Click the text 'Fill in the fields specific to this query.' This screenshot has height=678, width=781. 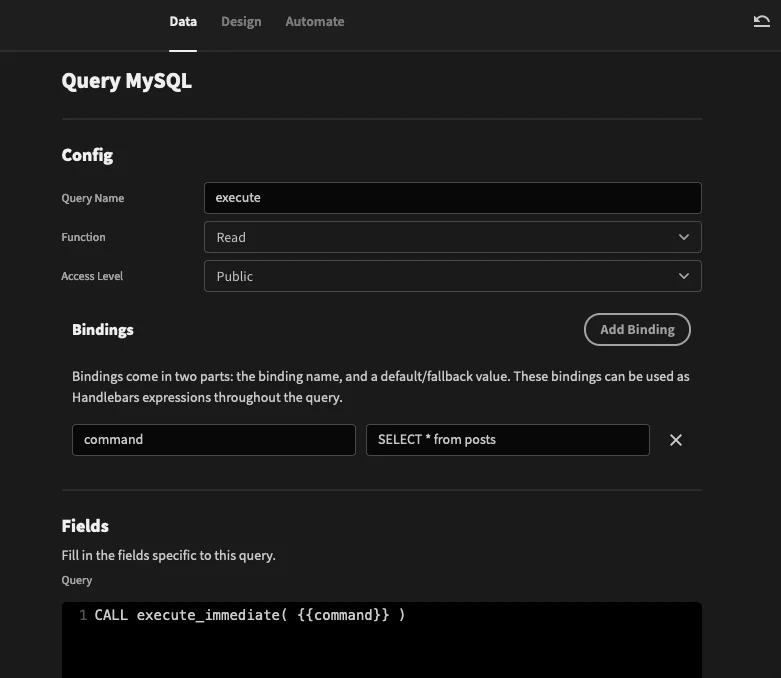(x=168, y=555)
